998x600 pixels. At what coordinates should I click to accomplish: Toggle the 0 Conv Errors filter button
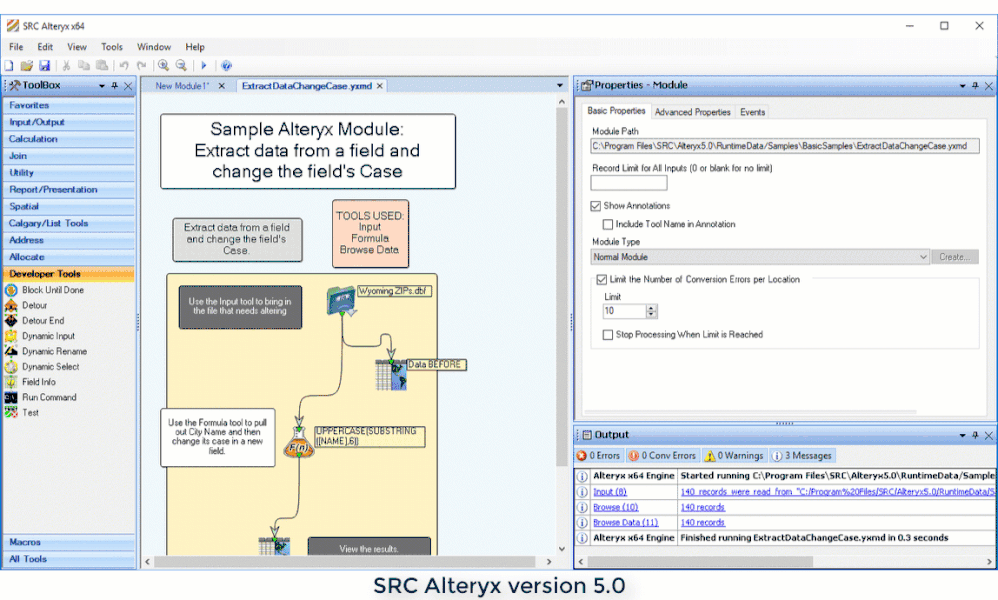click(x=662, y=456)
